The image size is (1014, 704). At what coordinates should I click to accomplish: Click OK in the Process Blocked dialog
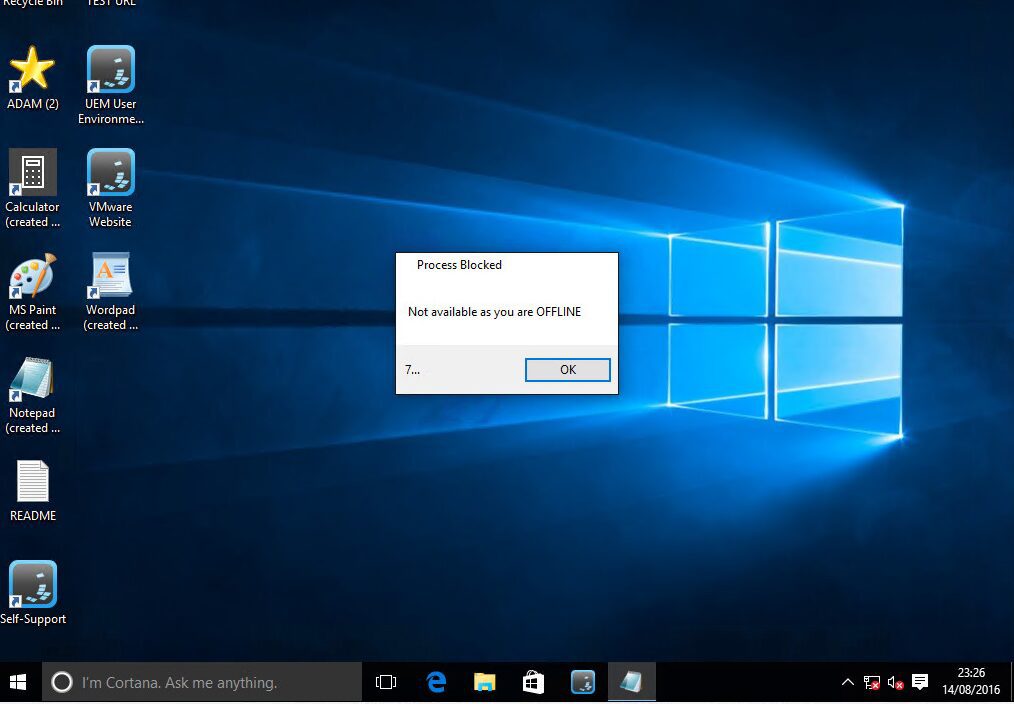567,370
